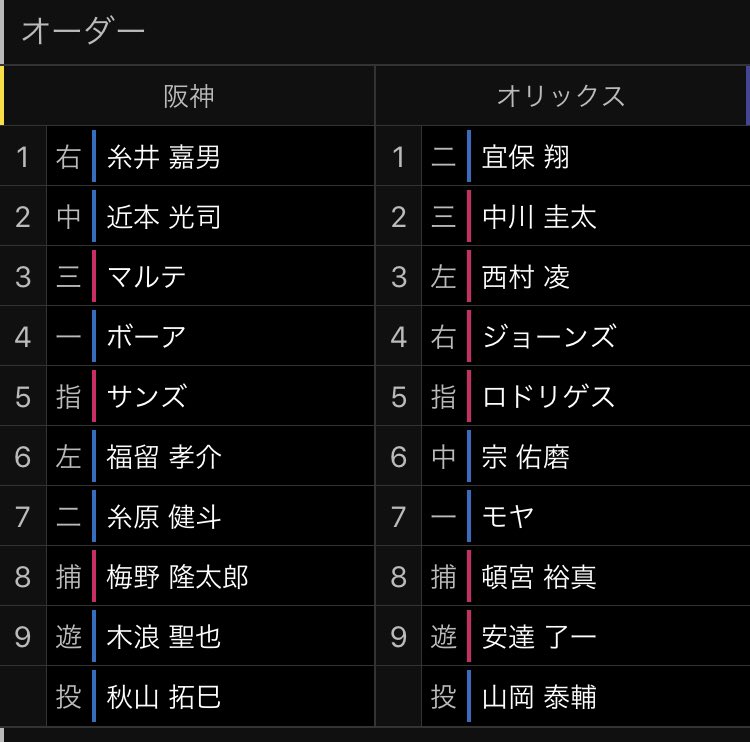The image size is (750, 742).
Task: Select マルテ batting third for Hanshin
Action: [187, 277]
